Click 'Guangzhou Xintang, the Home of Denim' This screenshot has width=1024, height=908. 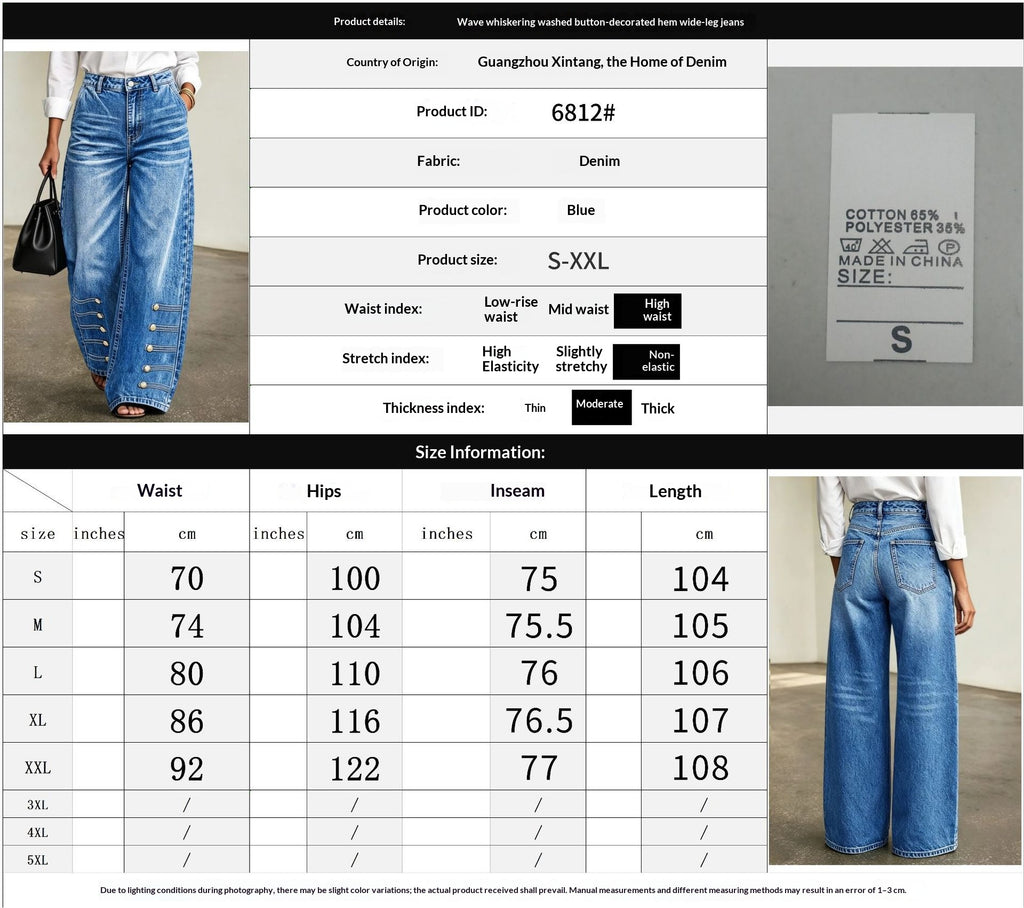click(602, 62)
